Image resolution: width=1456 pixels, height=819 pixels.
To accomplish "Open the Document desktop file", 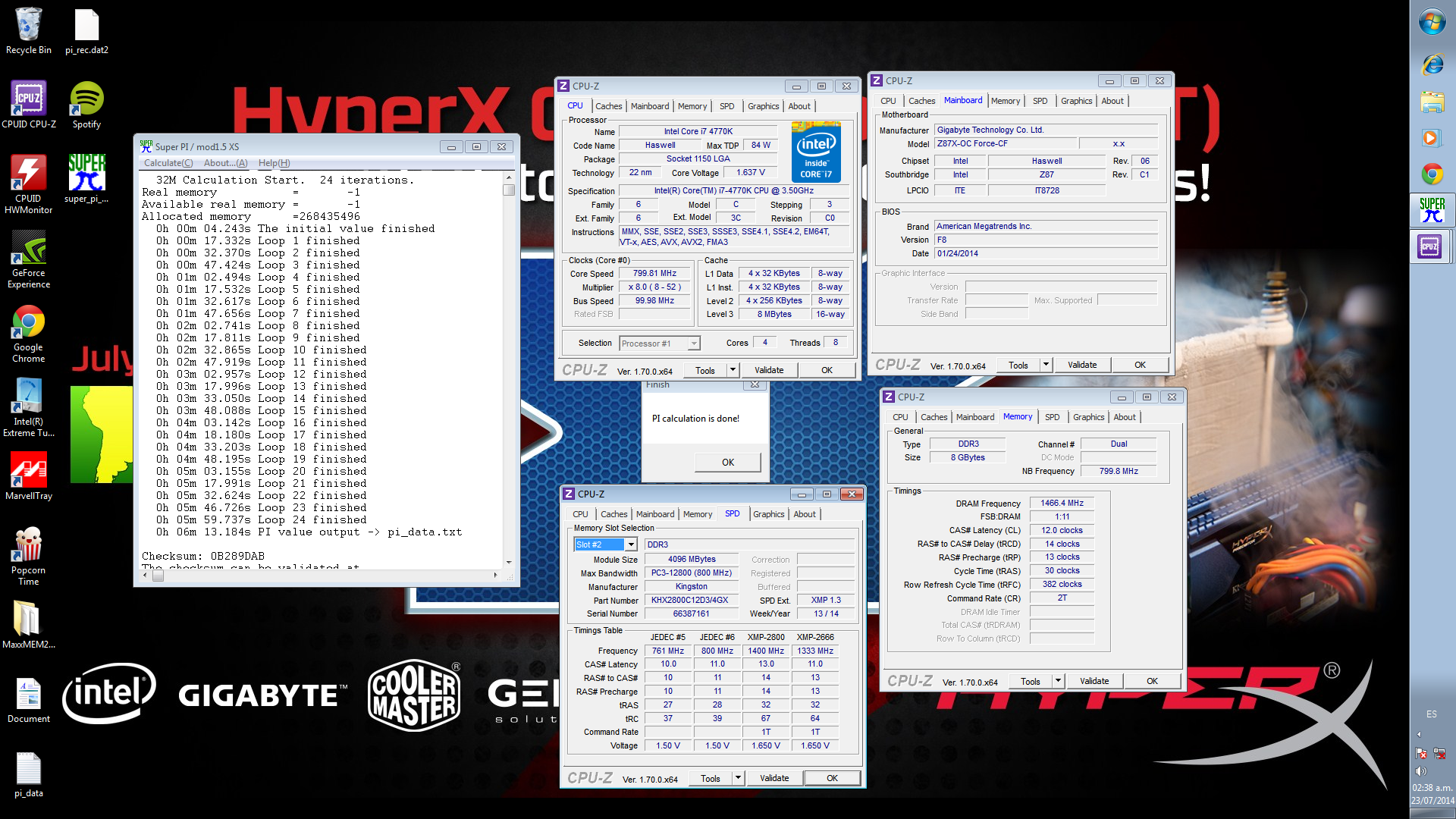I will [x=28, y=699].
